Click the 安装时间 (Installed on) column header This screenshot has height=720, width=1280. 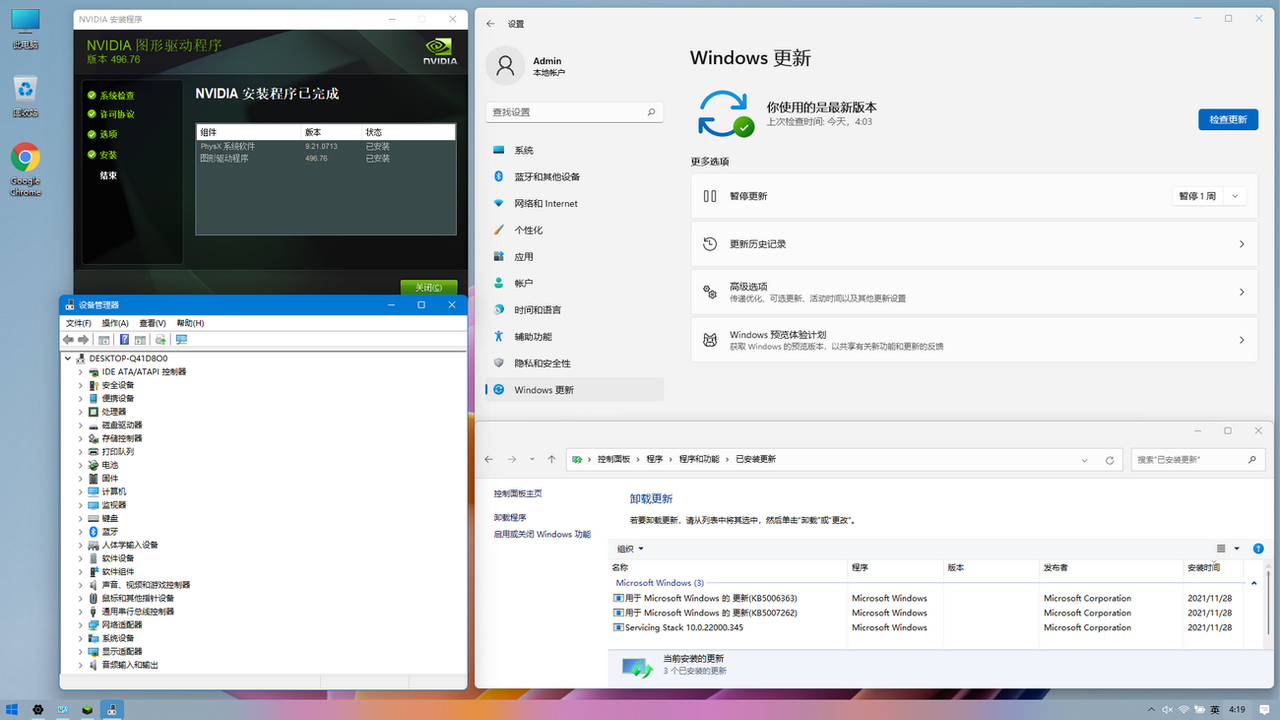tap(1213, 568)
